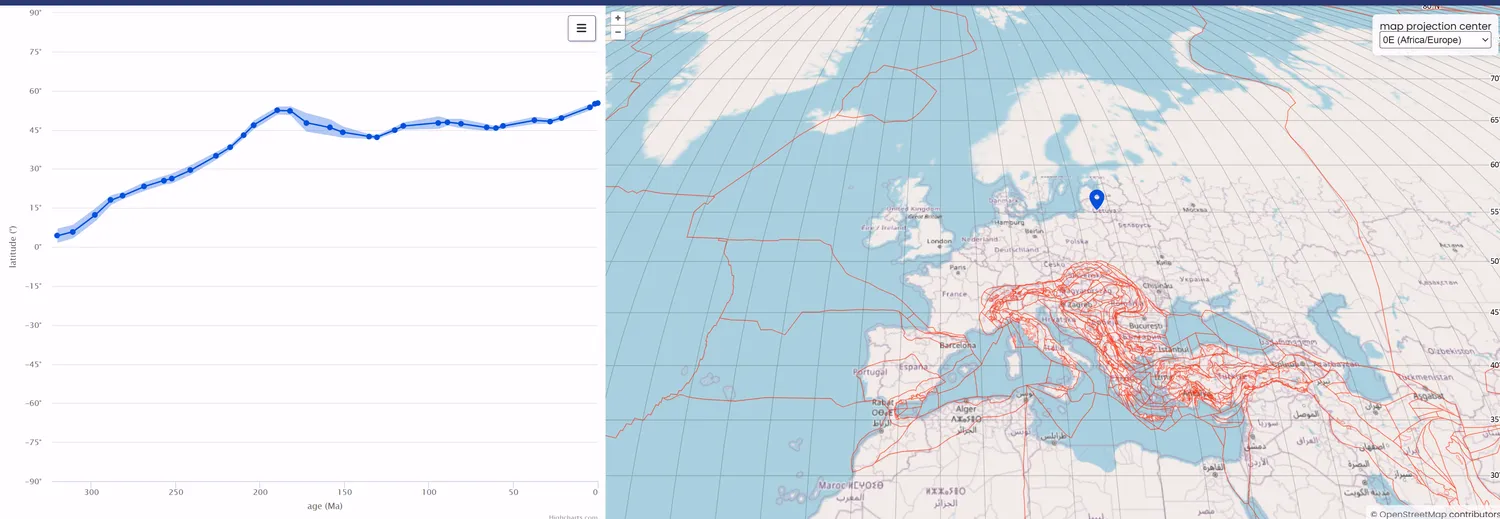
Task: Click the 'latitude (°)' vertical axis title
Action: 13,247
